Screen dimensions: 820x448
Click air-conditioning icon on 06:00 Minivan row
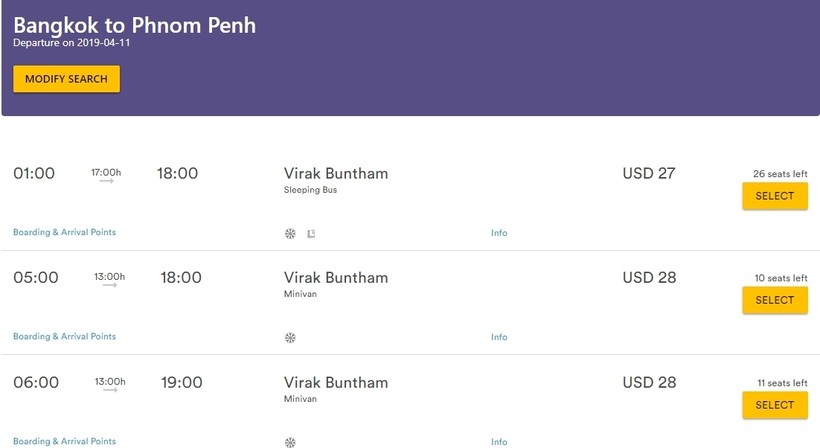(x=290, y=442)
